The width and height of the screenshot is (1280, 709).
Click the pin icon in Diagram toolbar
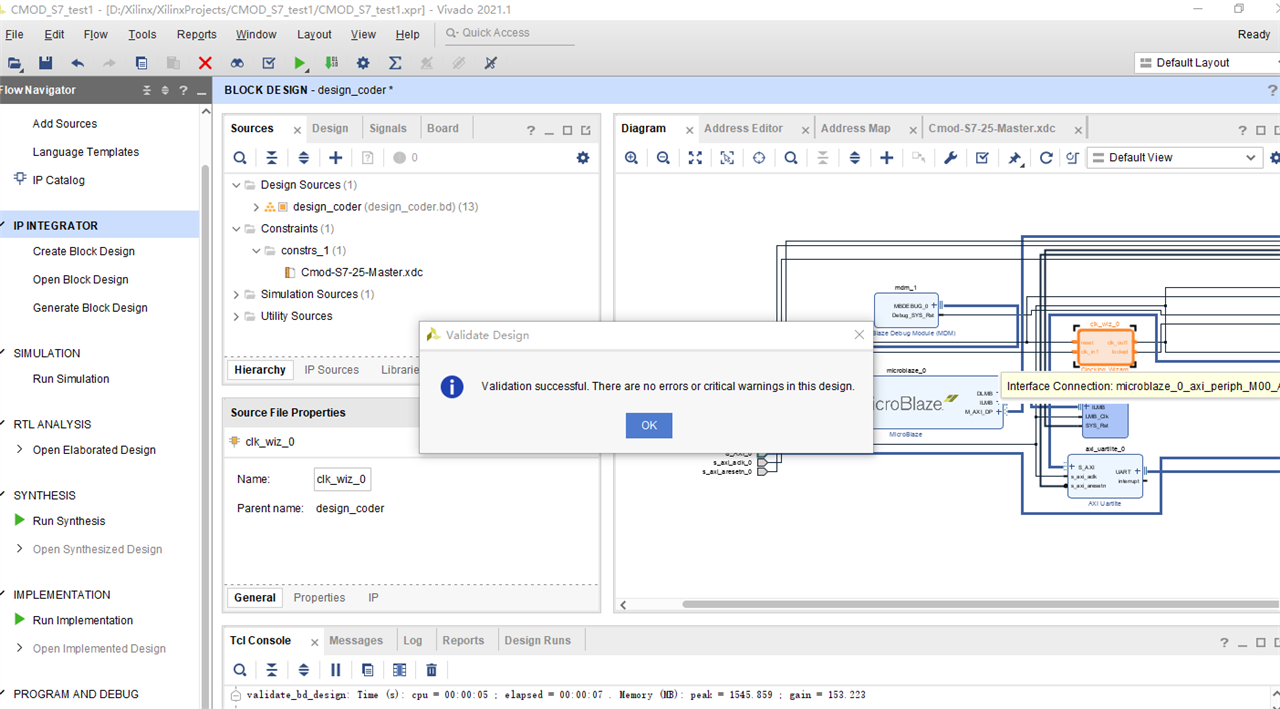point(1014,157)
